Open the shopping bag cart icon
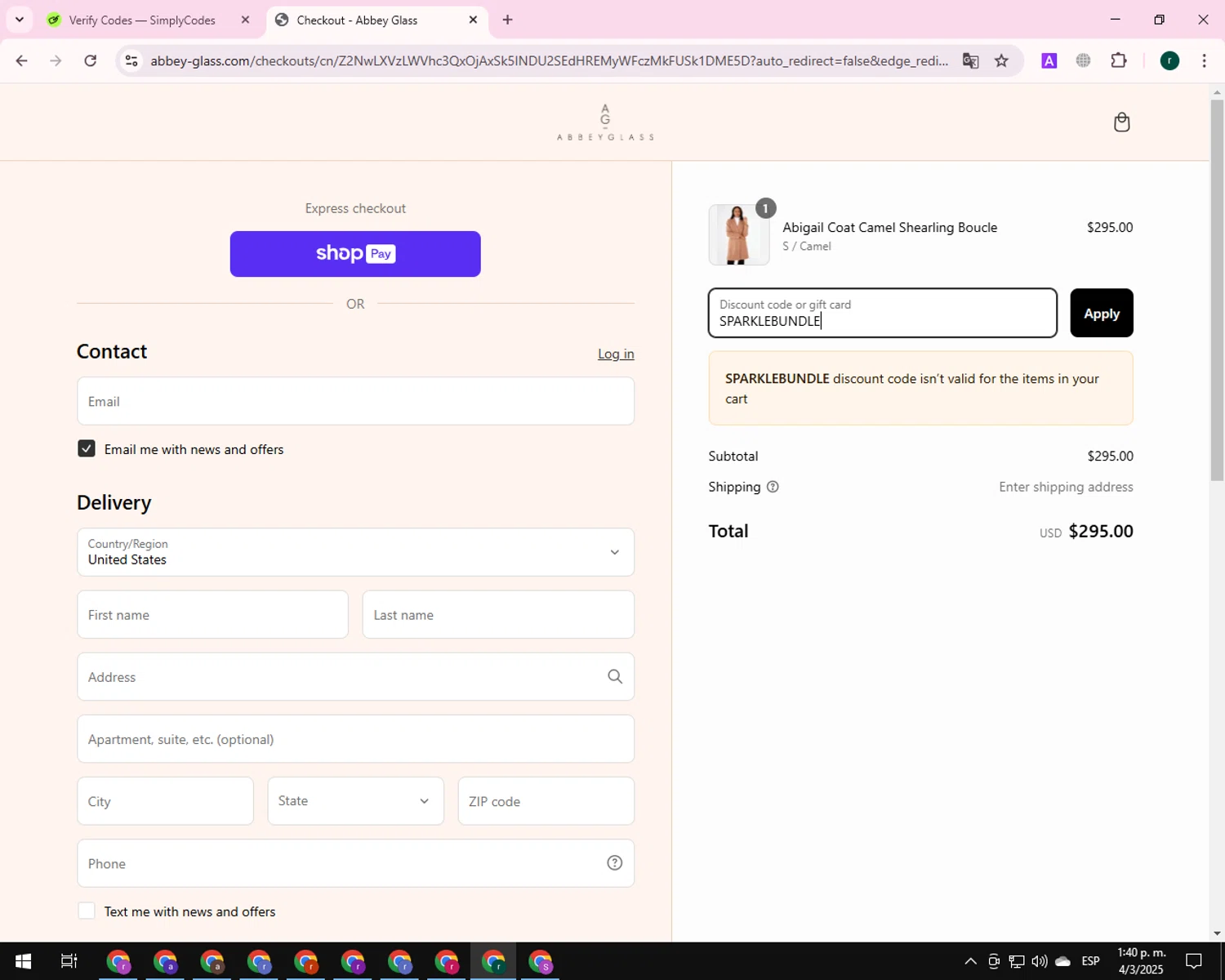The image size is (1225, 980). click(x=1122, y=122)
